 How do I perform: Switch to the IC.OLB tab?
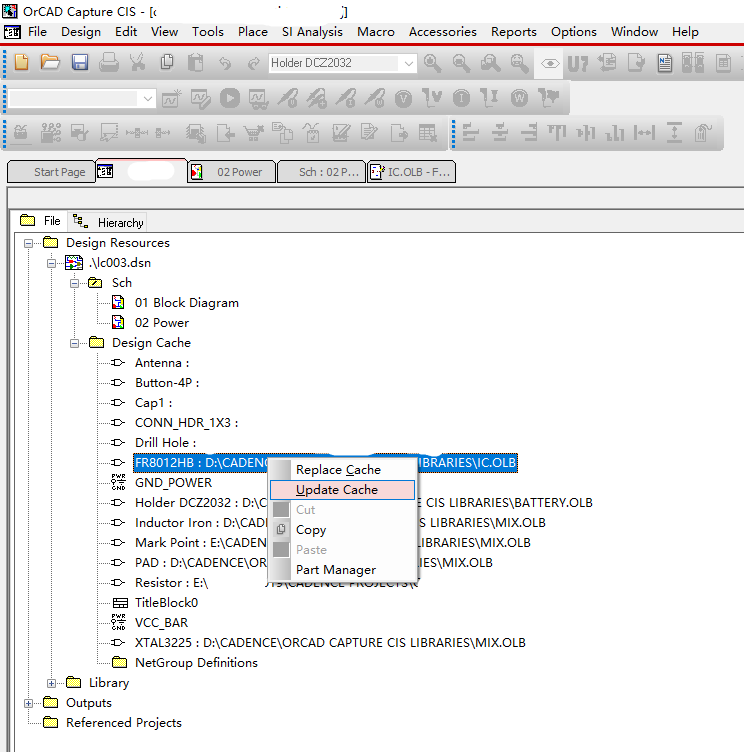click(x=411, y=172)
